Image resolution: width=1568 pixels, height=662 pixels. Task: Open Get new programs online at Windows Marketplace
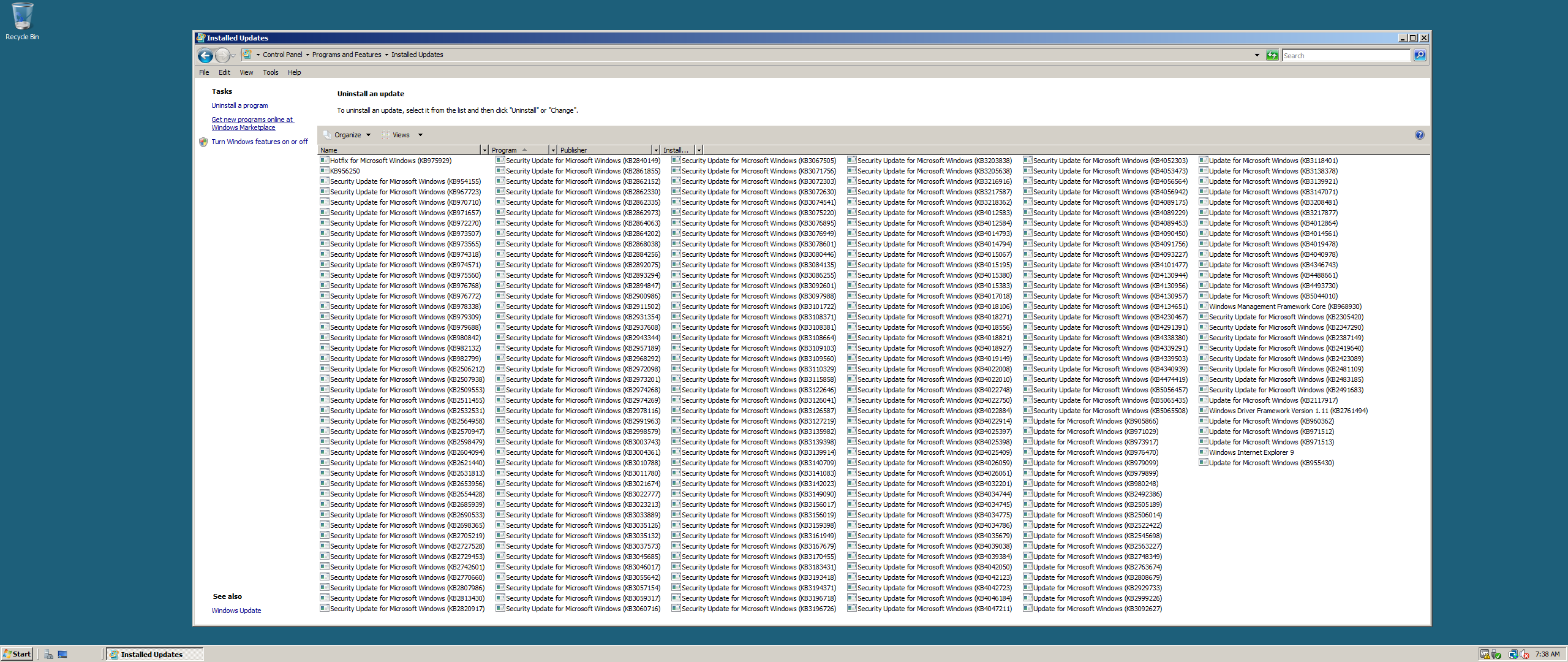(252, 124)
